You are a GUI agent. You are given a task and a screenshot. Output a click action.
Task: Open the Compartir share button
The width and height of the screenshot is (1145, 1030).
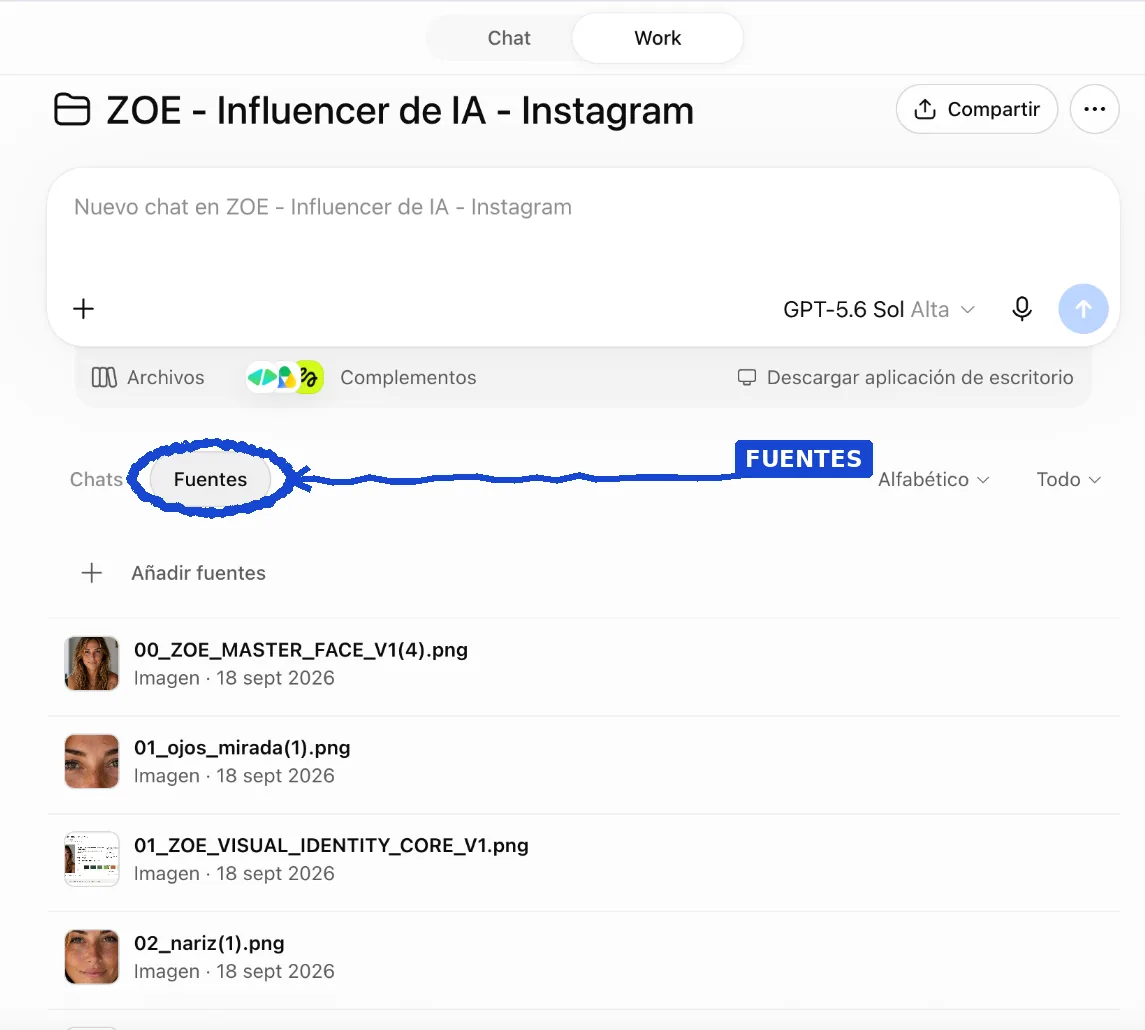[x=976, y=109]
